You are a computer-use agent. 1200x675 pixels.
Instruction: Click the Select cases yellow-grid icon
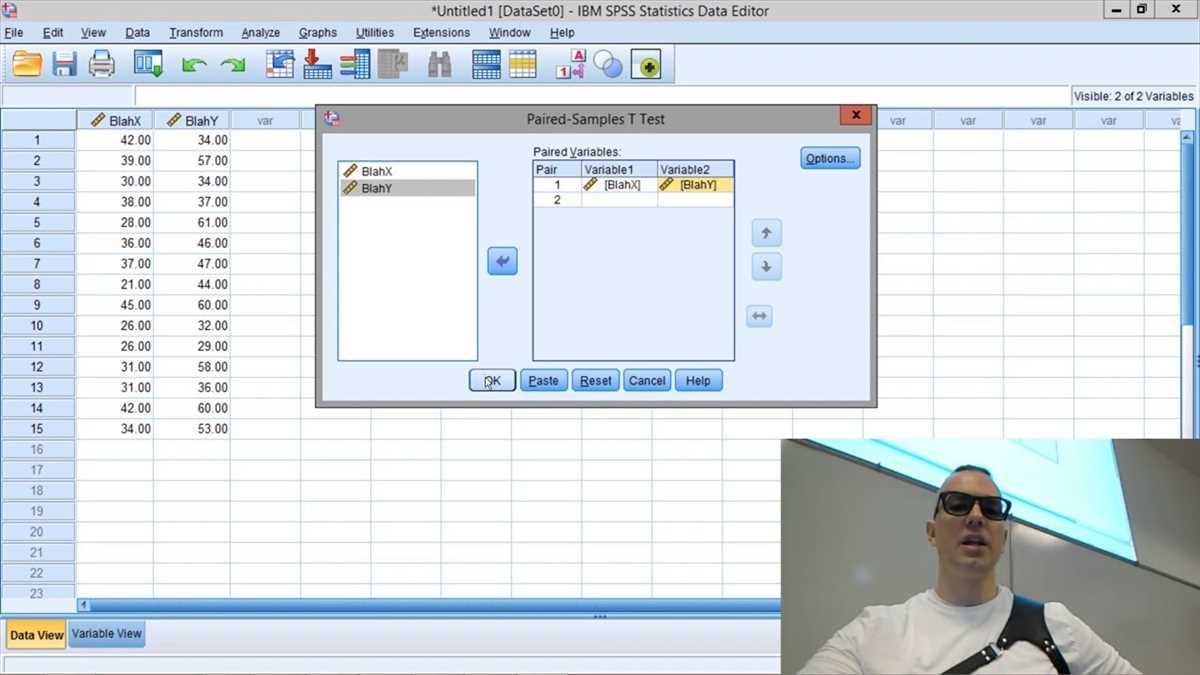[523, 65]
